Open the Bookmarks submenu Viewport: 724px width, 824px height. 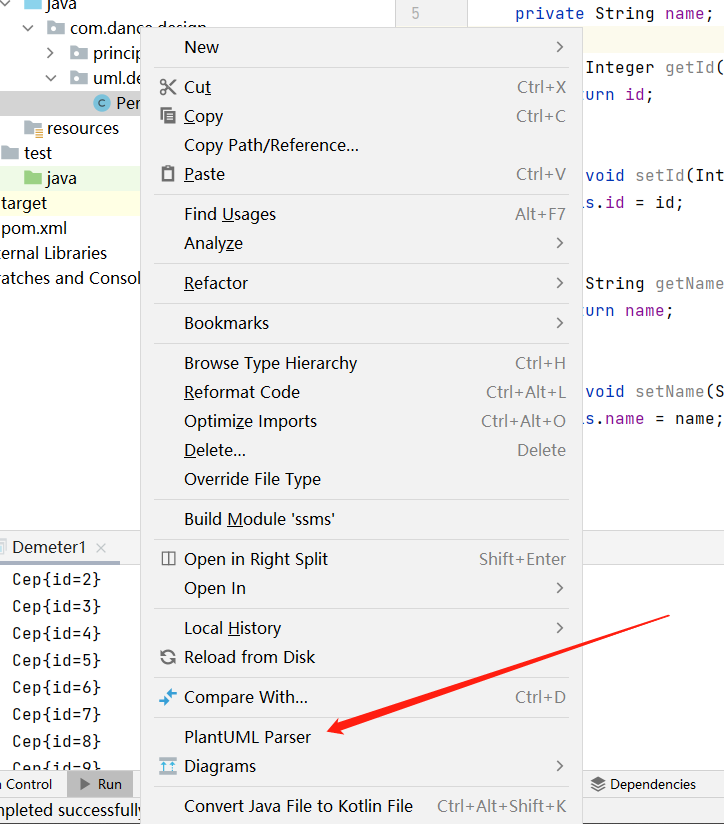coord(361,323)
